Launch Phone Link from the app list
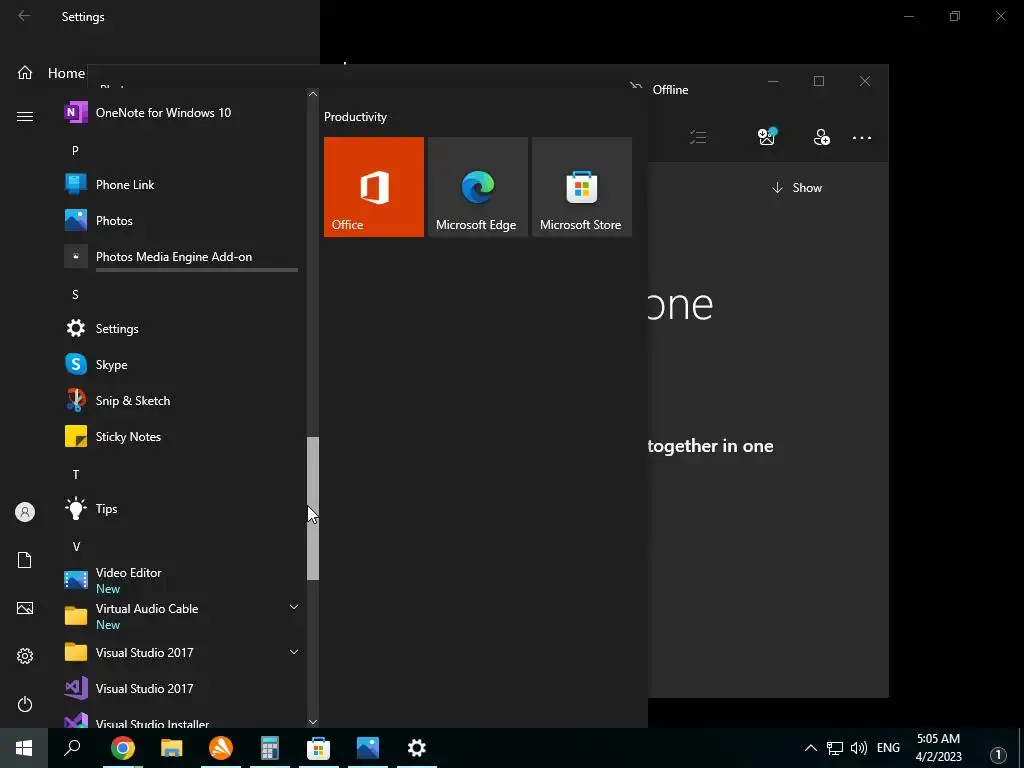 pyautogui.click(x=181, y=185)
